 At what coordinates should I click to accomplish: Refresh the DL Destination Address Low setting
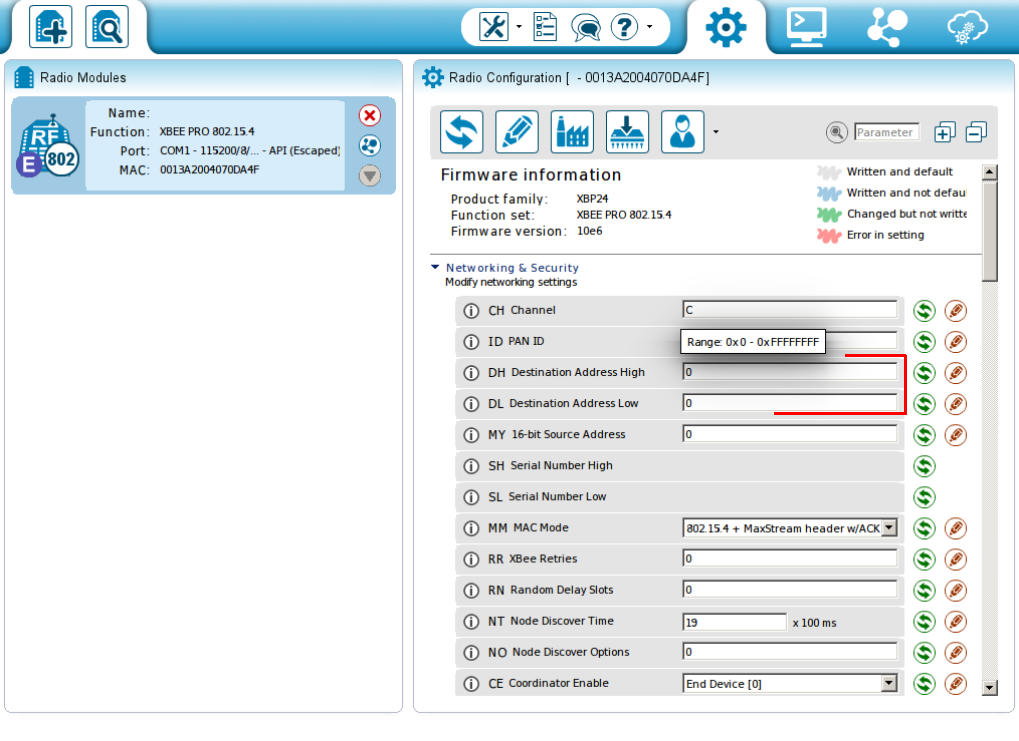(x=924, y=404)
